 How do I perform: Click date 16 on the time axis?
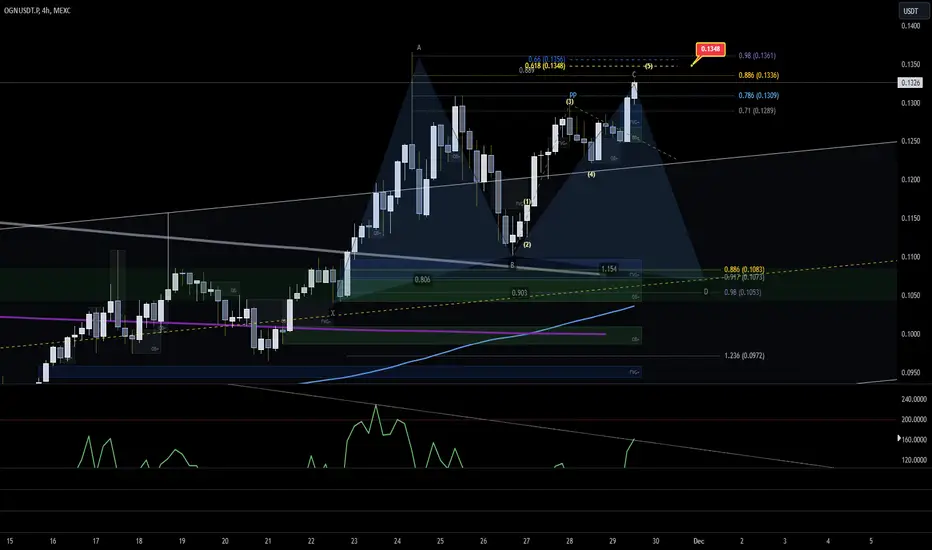click(53, 541)
